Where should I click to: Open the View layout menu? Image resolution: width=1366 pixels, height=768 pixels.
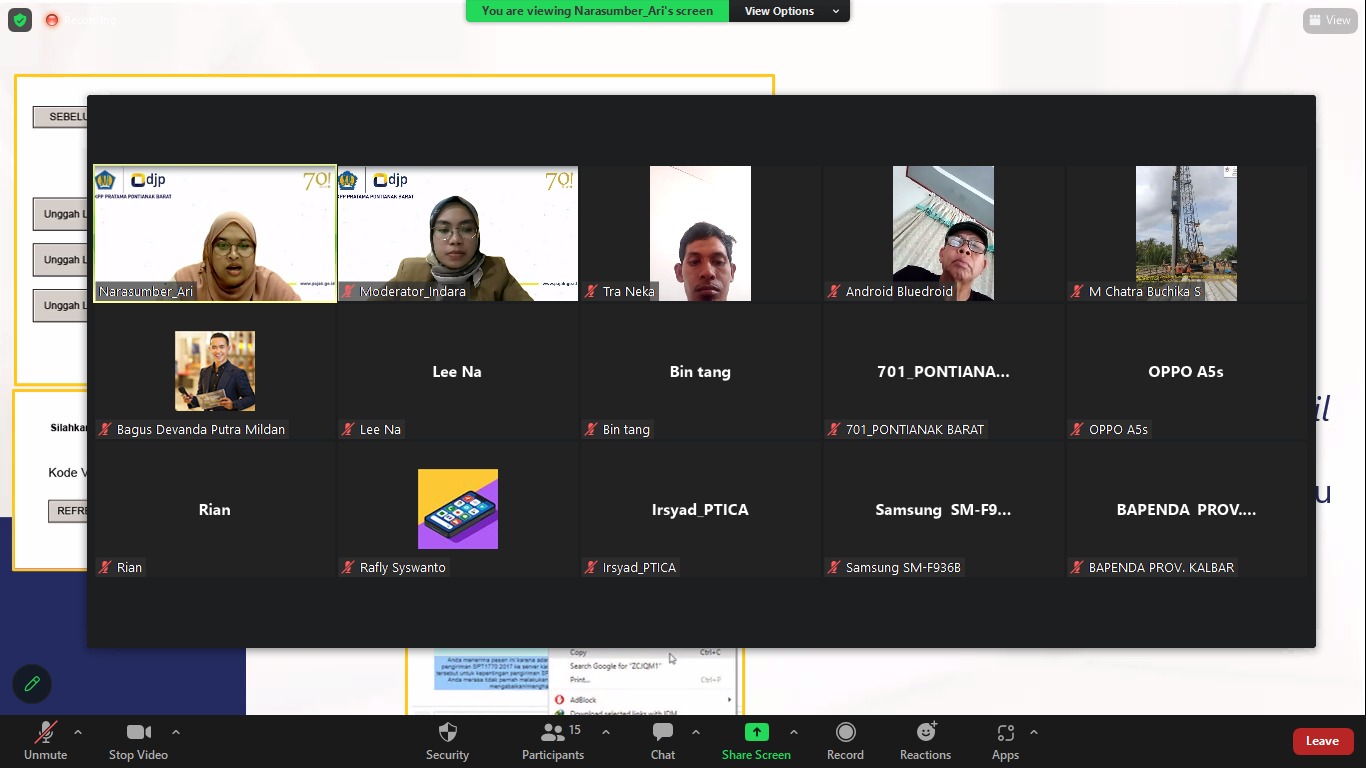tap(1329, 20)
